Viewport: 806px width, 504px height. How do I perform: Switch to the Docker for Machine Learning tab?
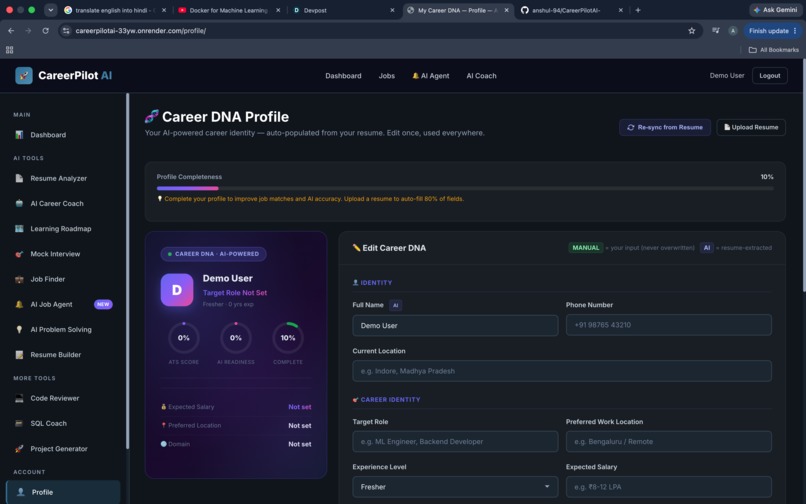coord(229,10)
